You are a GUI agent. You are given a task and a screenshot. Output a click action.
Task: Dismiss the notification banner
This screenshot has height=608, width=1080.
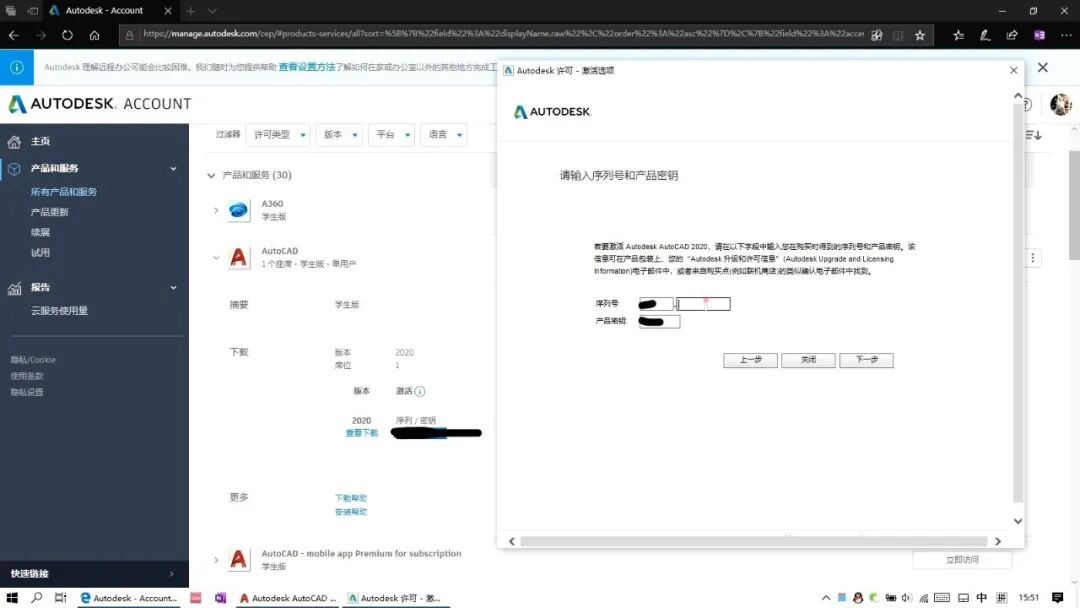click(x=1042, y=67)
